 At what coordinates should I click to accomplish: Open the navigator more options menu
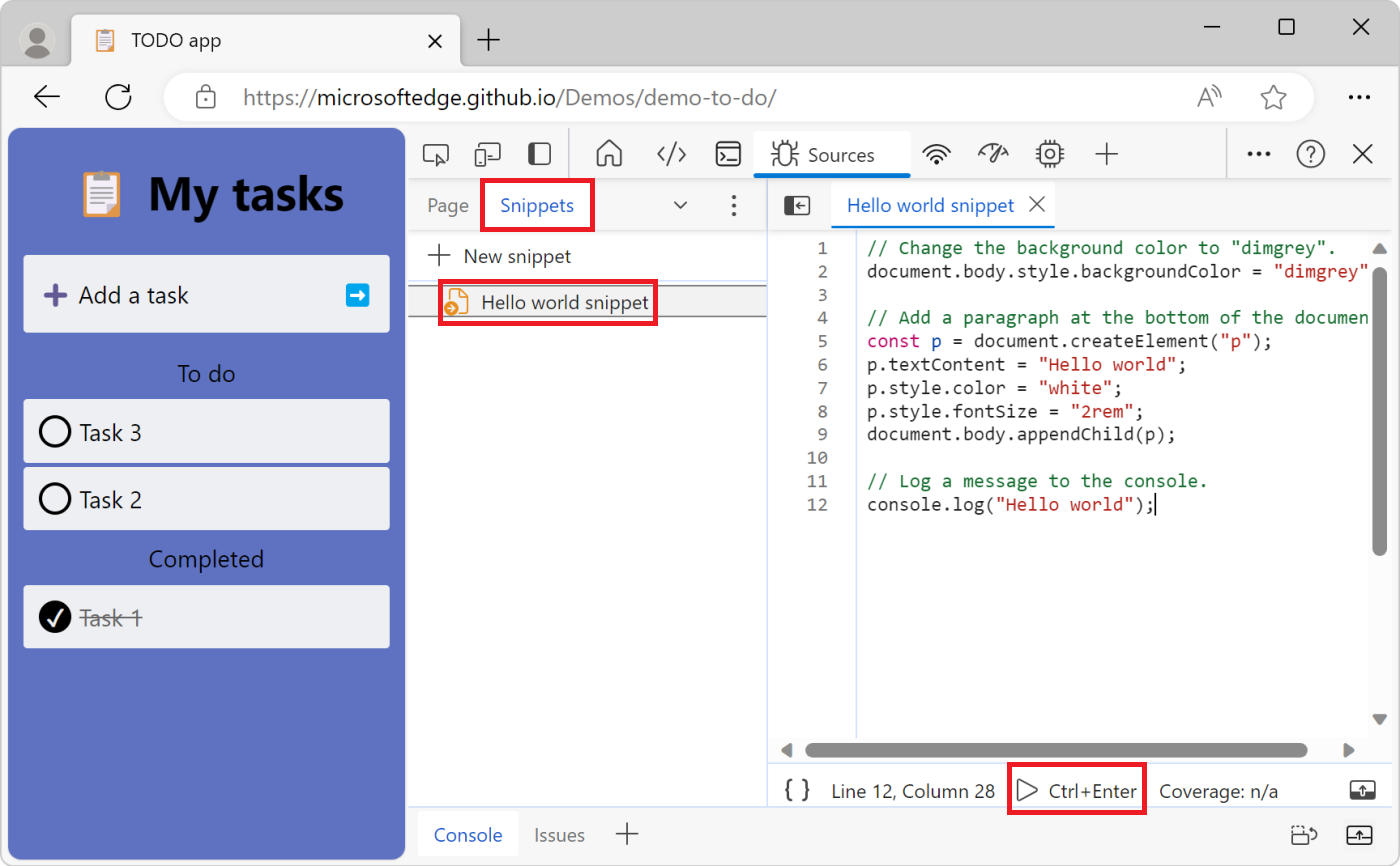734,205
